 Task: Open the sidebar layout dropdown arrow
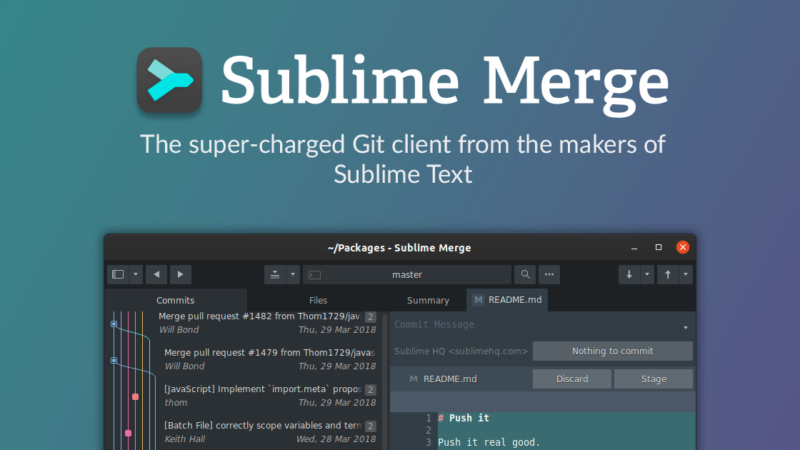pos(134,274)
